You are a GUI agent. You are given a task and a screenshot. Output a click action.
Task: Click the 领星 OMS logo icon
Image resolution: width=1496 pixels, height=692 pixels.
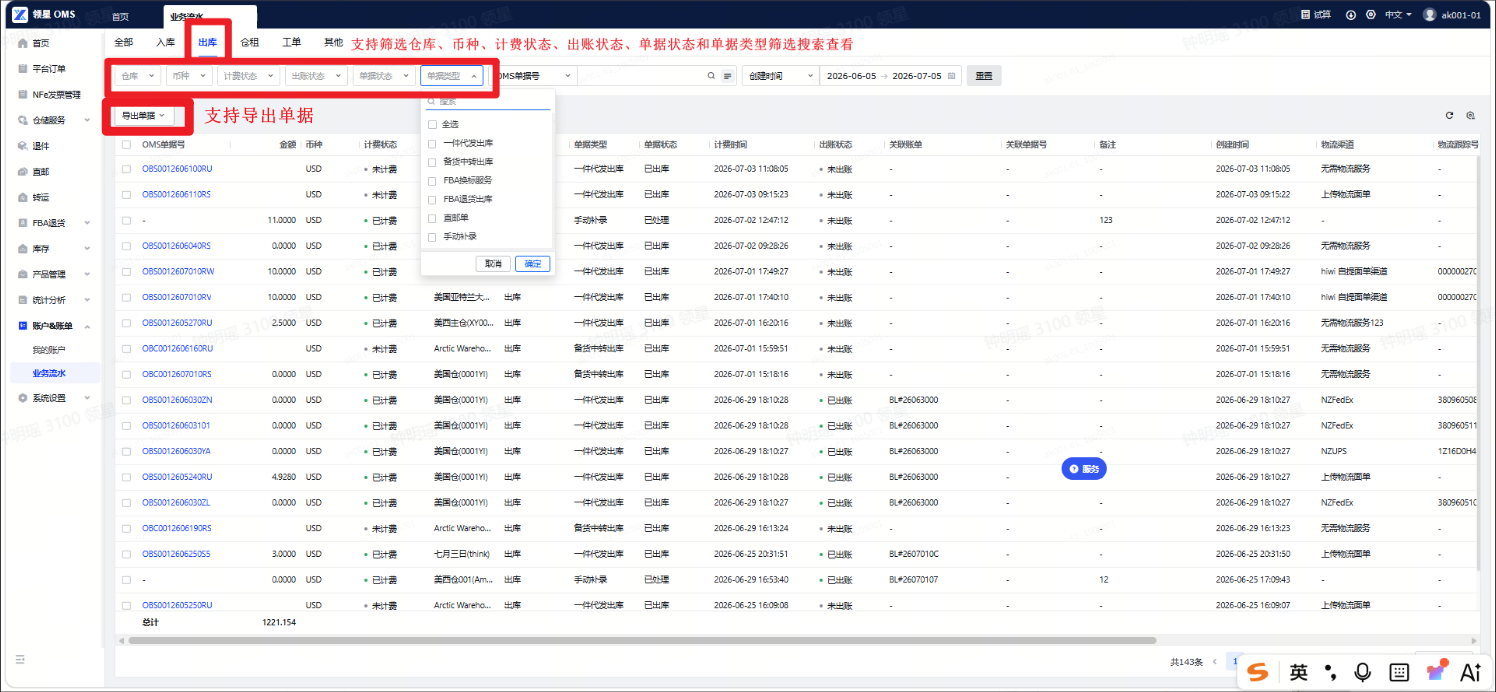(19, 14)
